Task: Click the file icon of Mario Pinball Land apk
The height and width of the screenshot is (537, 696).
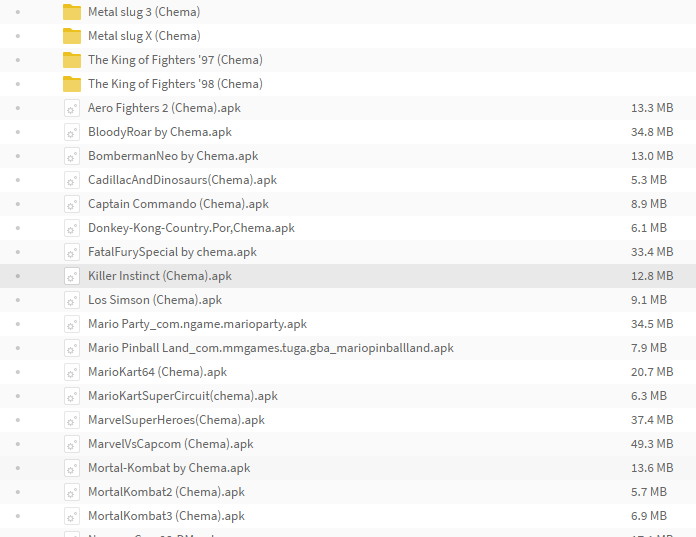Action: pos(72,347)
